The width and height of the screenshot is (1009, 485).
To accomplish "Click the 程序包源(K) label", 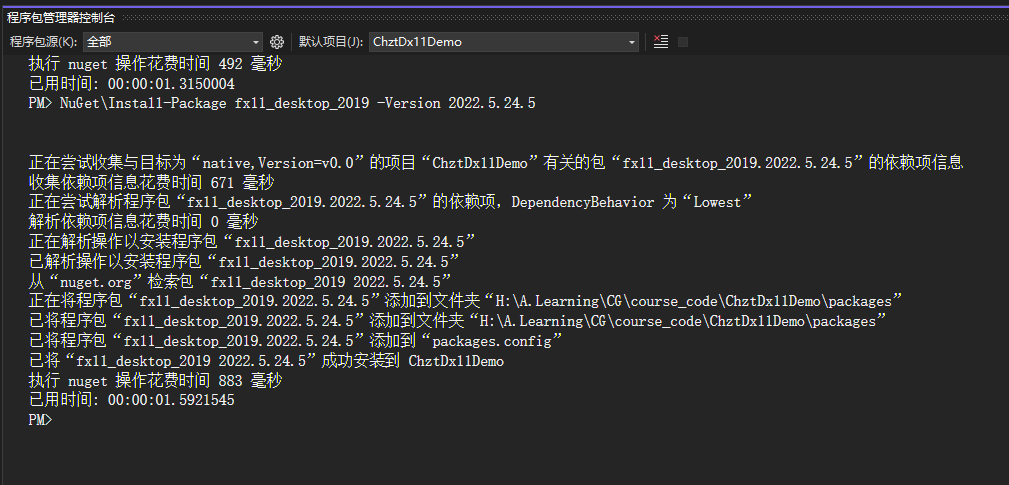I will click(43, 42).
